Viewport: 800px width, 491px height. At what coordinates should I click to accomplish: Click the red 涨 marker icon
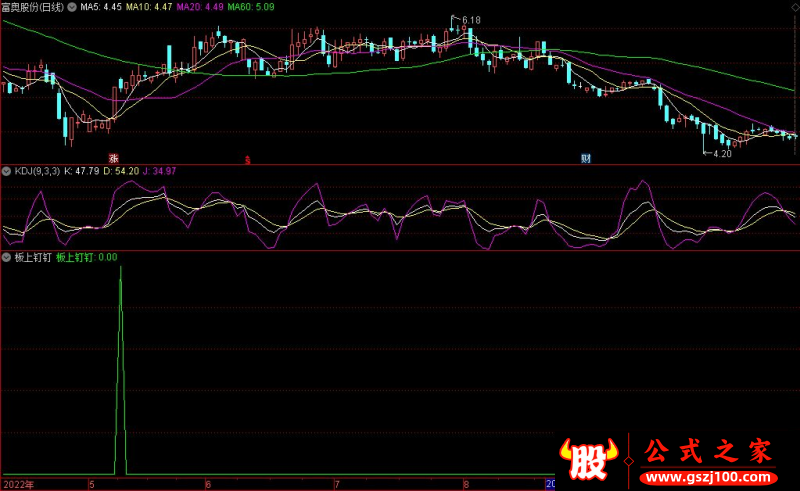coord(114,157)
